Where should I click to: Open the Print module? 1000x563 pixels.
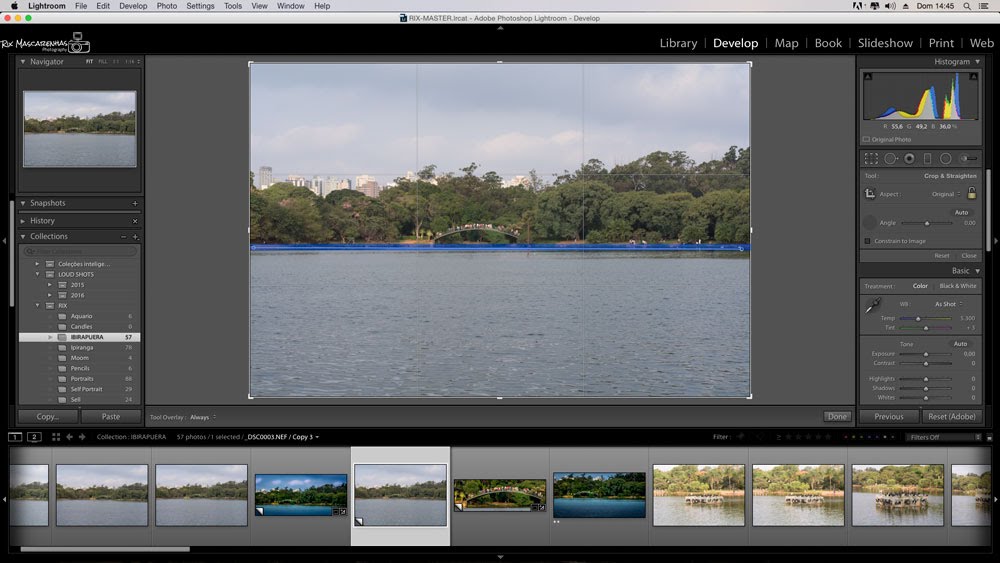pyautogui.click(x=941, y=43)
